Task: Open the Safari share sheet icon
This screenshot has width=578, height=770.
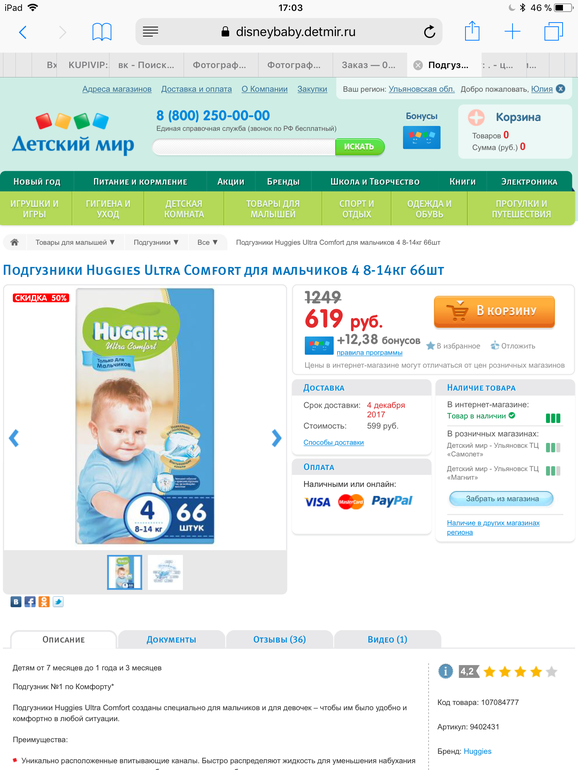Action: [x=472, y=31]
